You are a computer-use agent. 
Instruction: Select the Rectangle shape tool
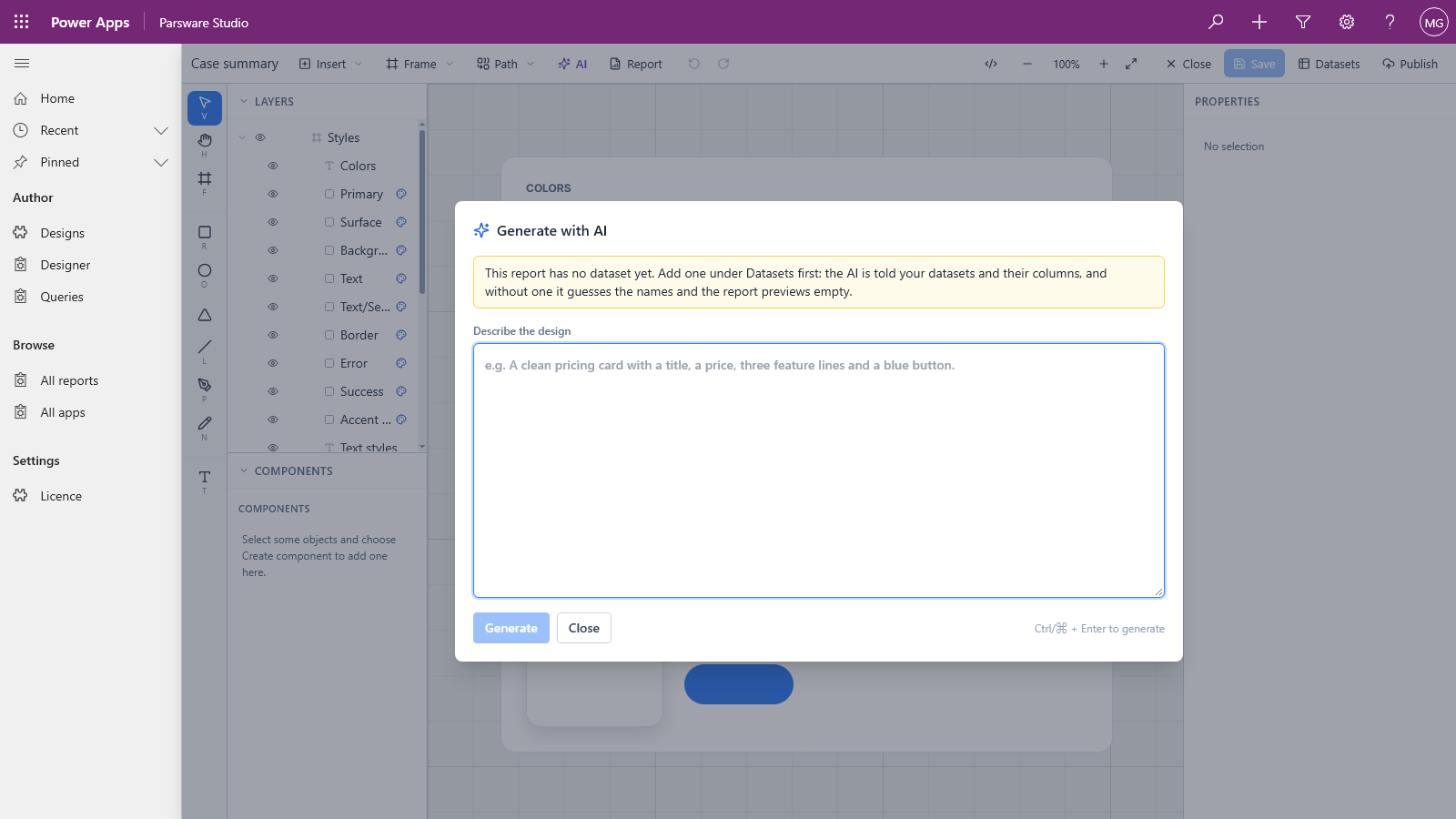point(205,237)
